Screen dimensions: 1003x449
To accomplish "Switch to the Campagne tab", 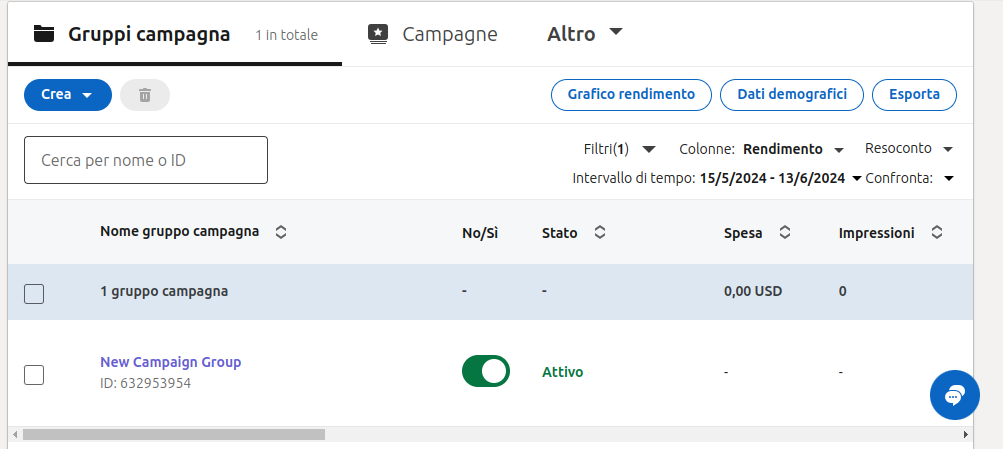I will pos(433,35).
